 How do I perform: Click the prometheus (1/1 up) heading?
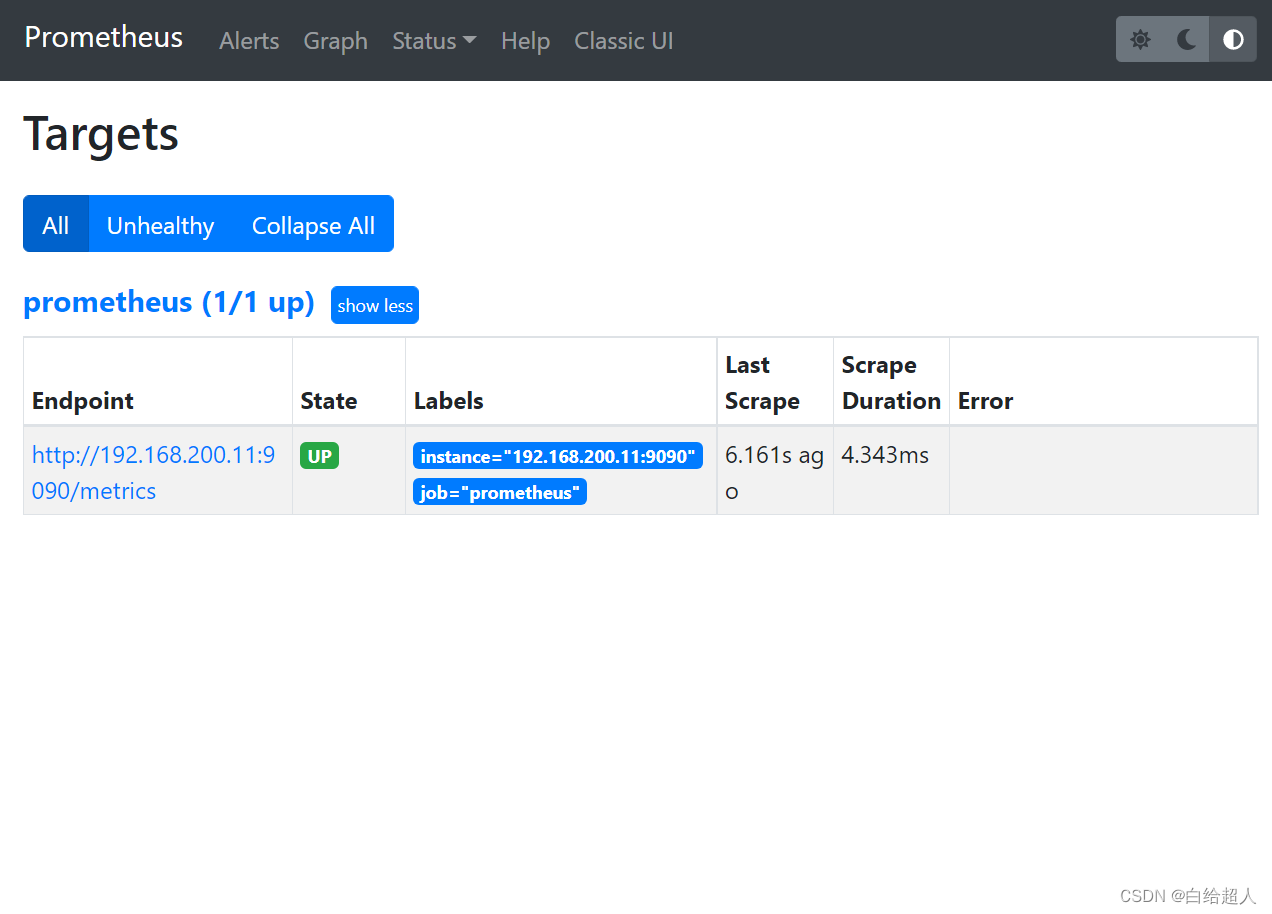(168, 302)
